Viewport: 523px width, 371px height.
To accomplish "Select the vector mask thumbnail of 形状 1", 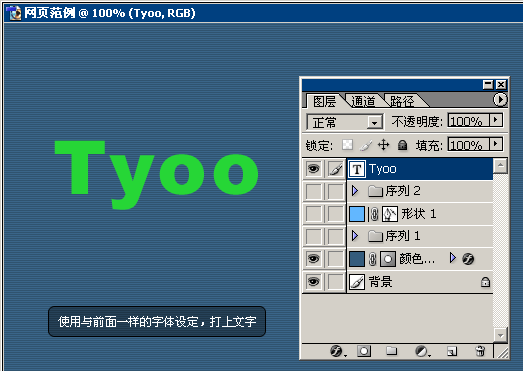I will (390, 214).
